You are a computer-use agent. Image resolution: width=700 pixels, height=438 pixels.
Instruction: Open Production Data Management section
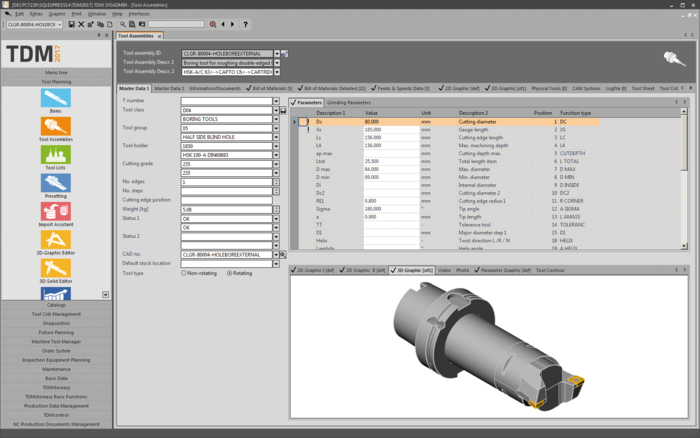(56, 406)
